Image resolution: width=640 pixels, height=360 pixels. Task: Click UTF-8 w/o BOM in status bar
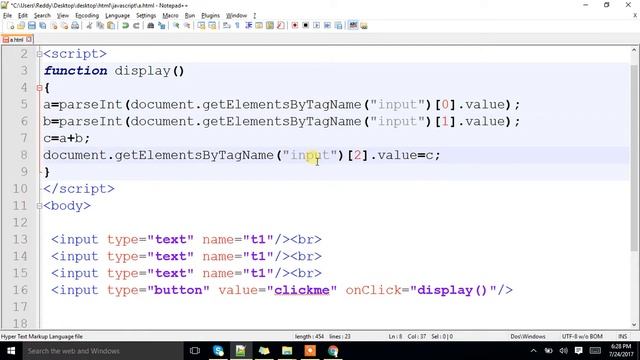(x=582, y=336)
